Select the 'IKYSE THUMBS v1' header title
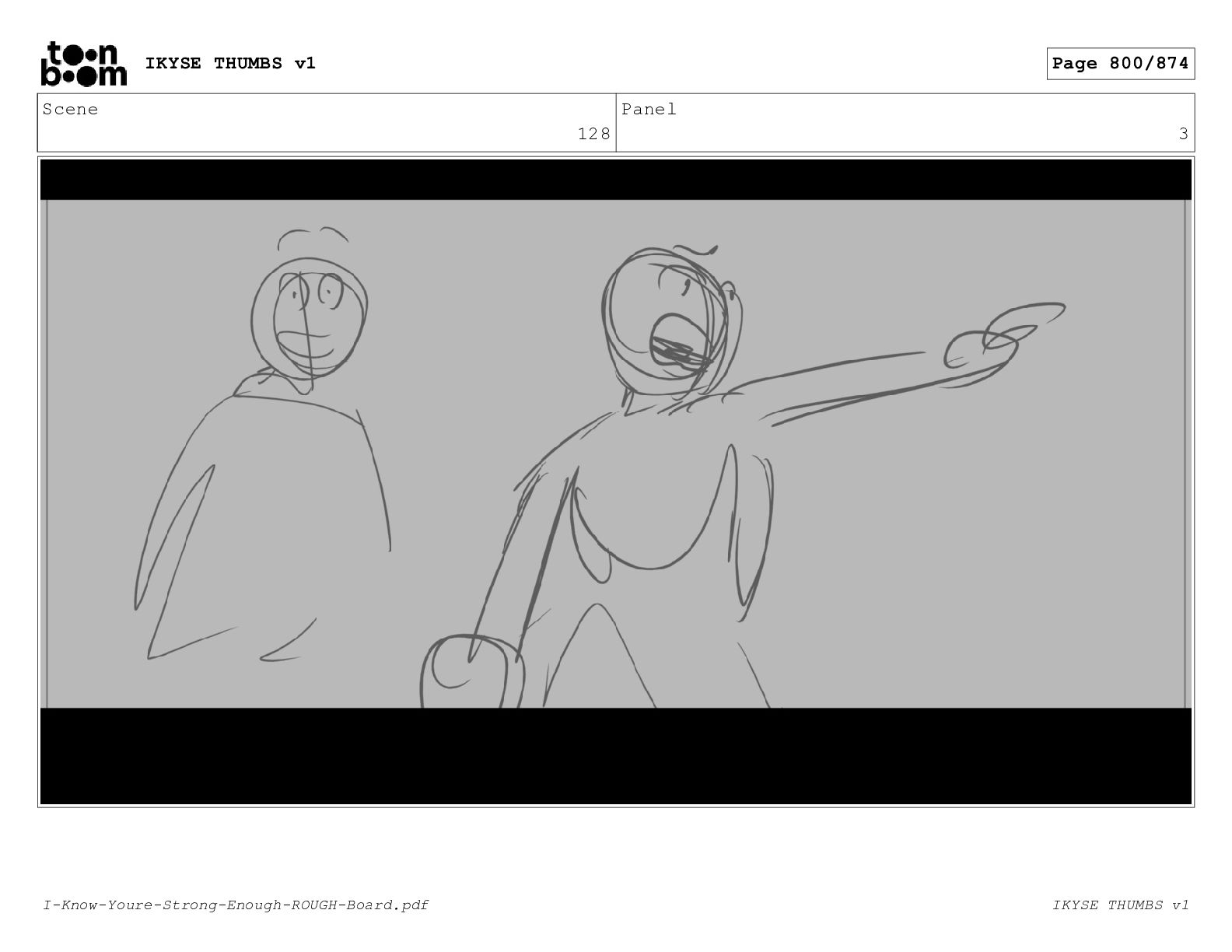Screen dimensions: 1232x952 point(230,63)
